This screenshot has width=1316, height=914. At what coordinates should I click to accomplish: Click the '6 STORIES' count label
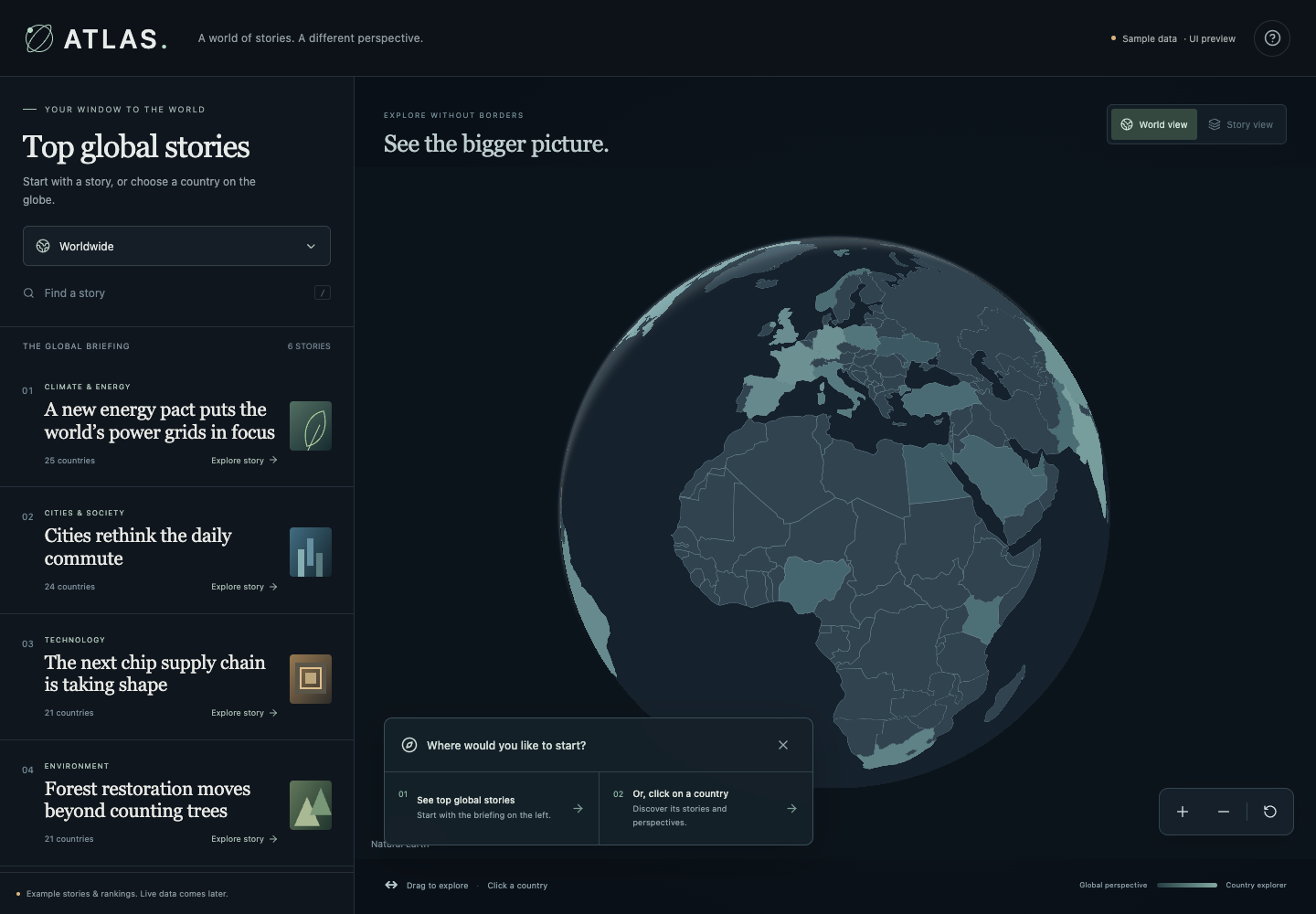click(x=309, y=346)
